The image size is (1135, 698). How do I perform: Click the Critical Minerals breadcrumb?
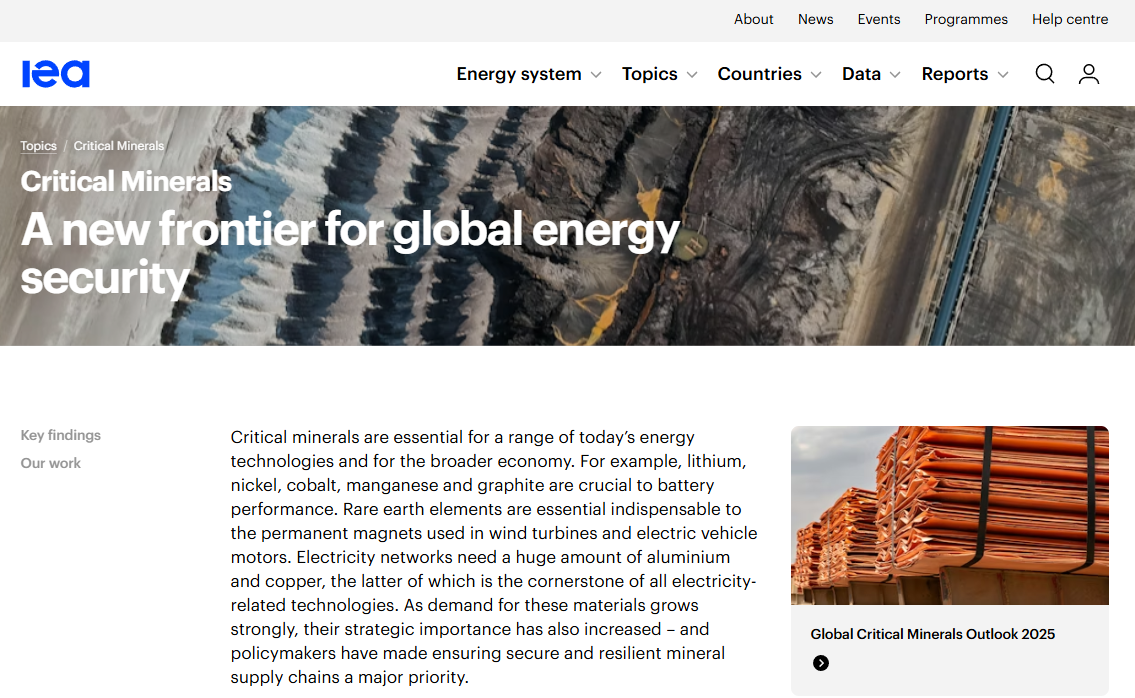pos(119,146)
